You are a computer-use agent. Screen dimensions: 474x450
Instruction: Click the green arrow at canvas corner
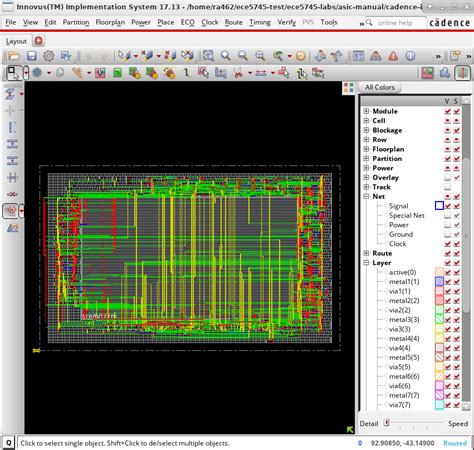click(350, 429)
